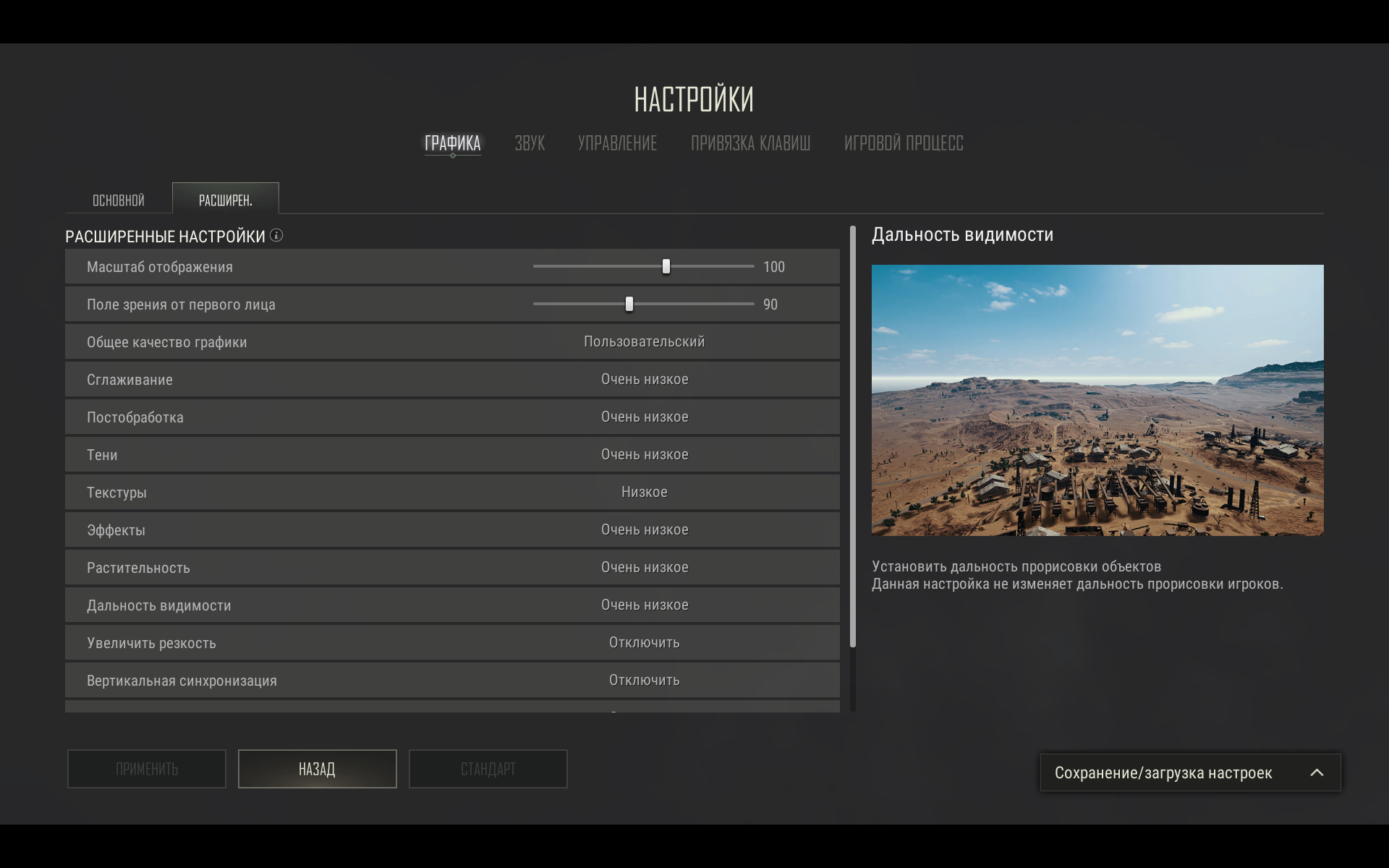Select the ИГРОВОЙ ПРОЦЕСС tab

coord(904,143)
